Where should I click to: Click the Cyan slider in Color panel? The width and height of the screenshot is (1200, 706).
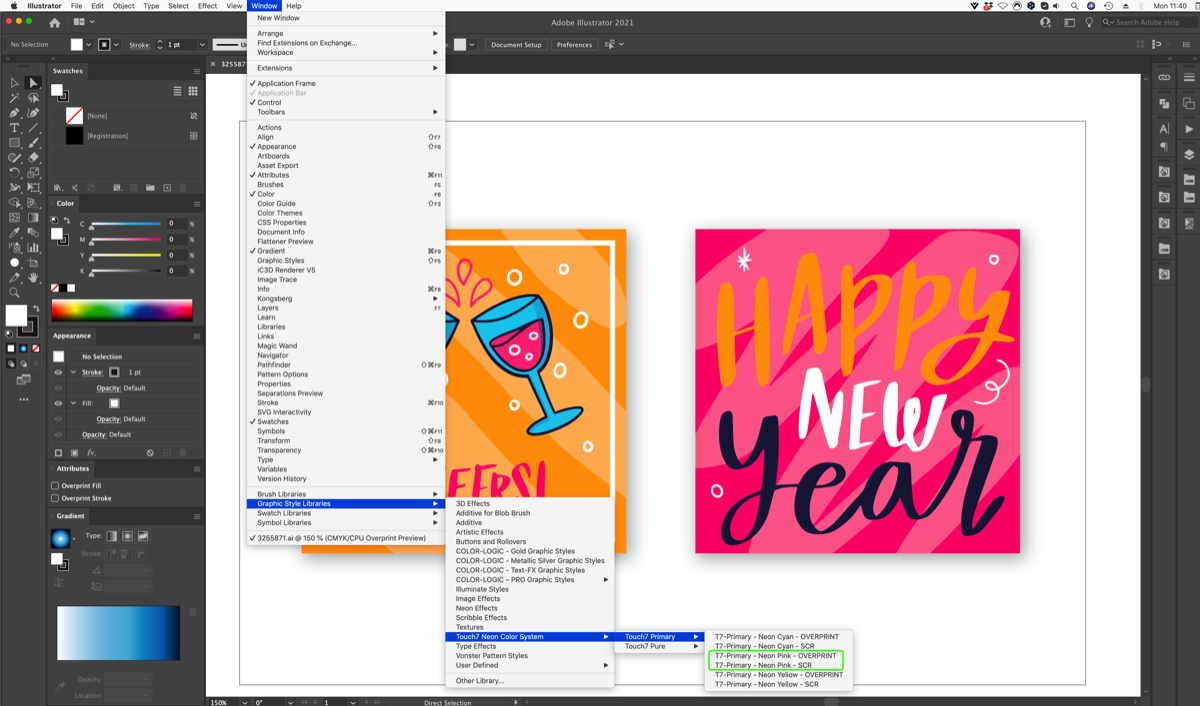[x=125, y=224]
